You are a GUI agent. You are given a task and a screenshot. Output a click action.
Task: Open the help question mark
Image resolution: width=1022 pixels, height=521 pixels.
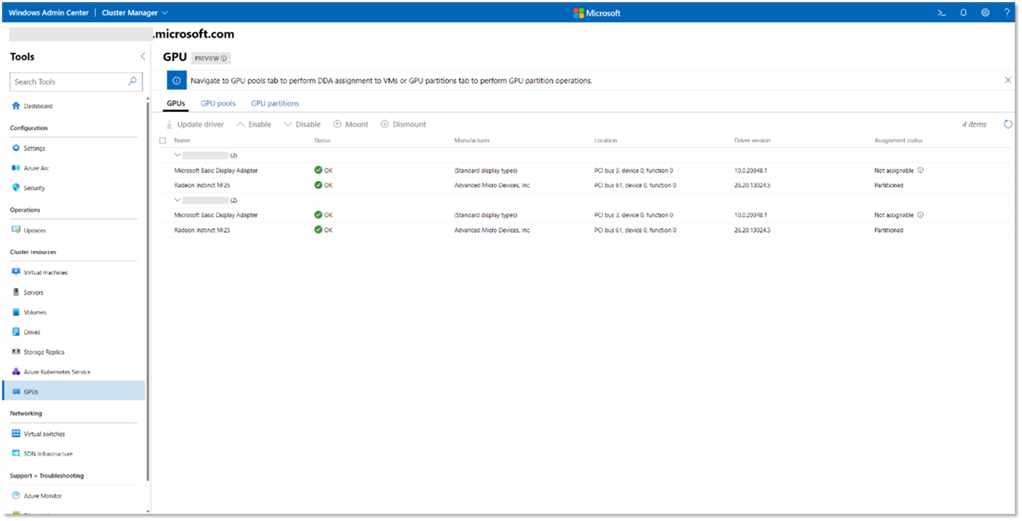point(1007,12)
